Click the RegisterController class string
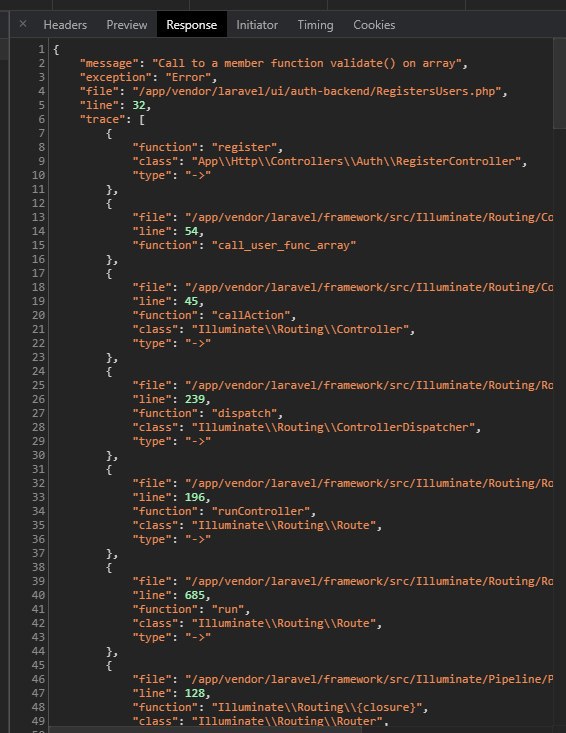 (x=356, y=161)
